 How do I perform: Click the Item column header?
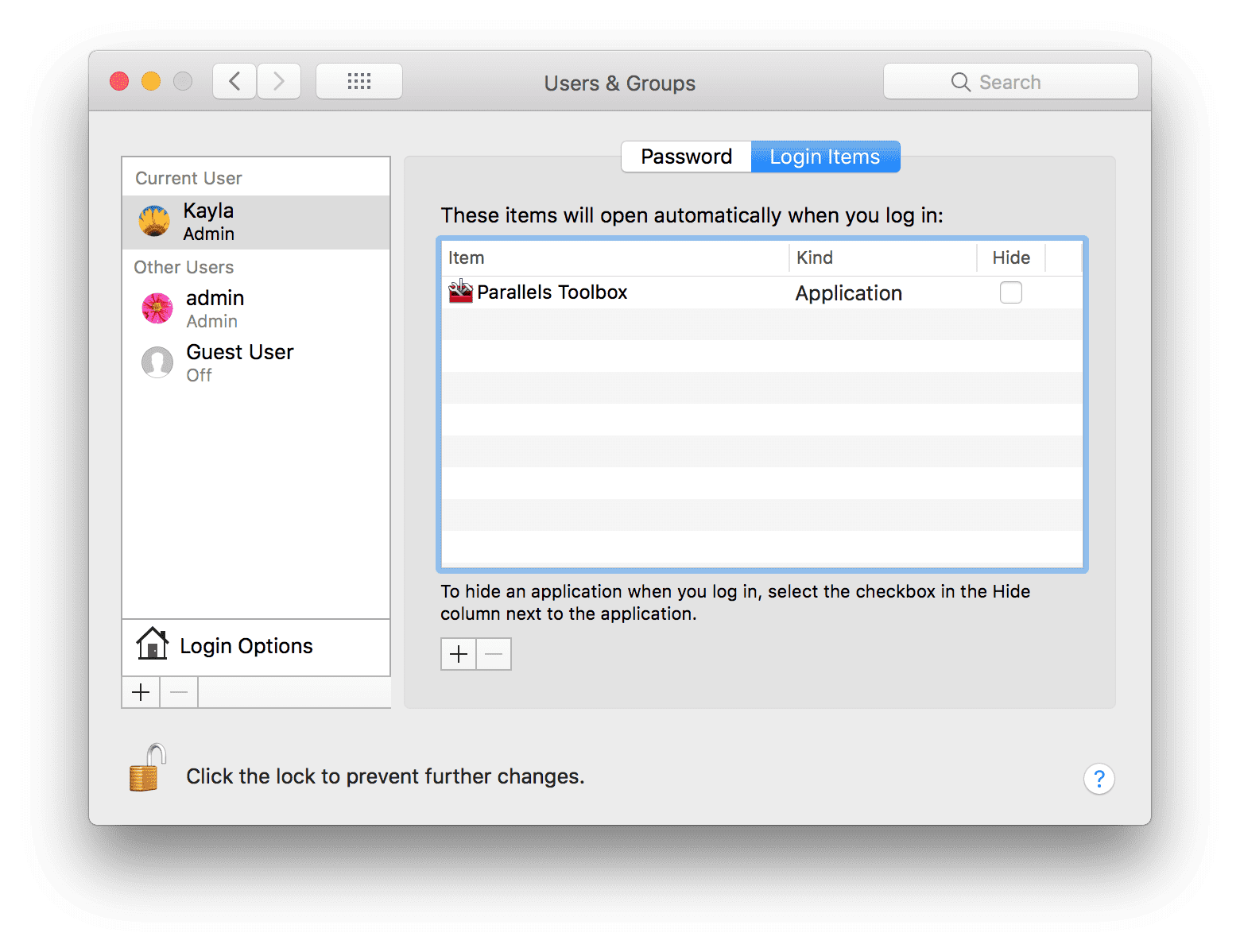tap(466, 257)
